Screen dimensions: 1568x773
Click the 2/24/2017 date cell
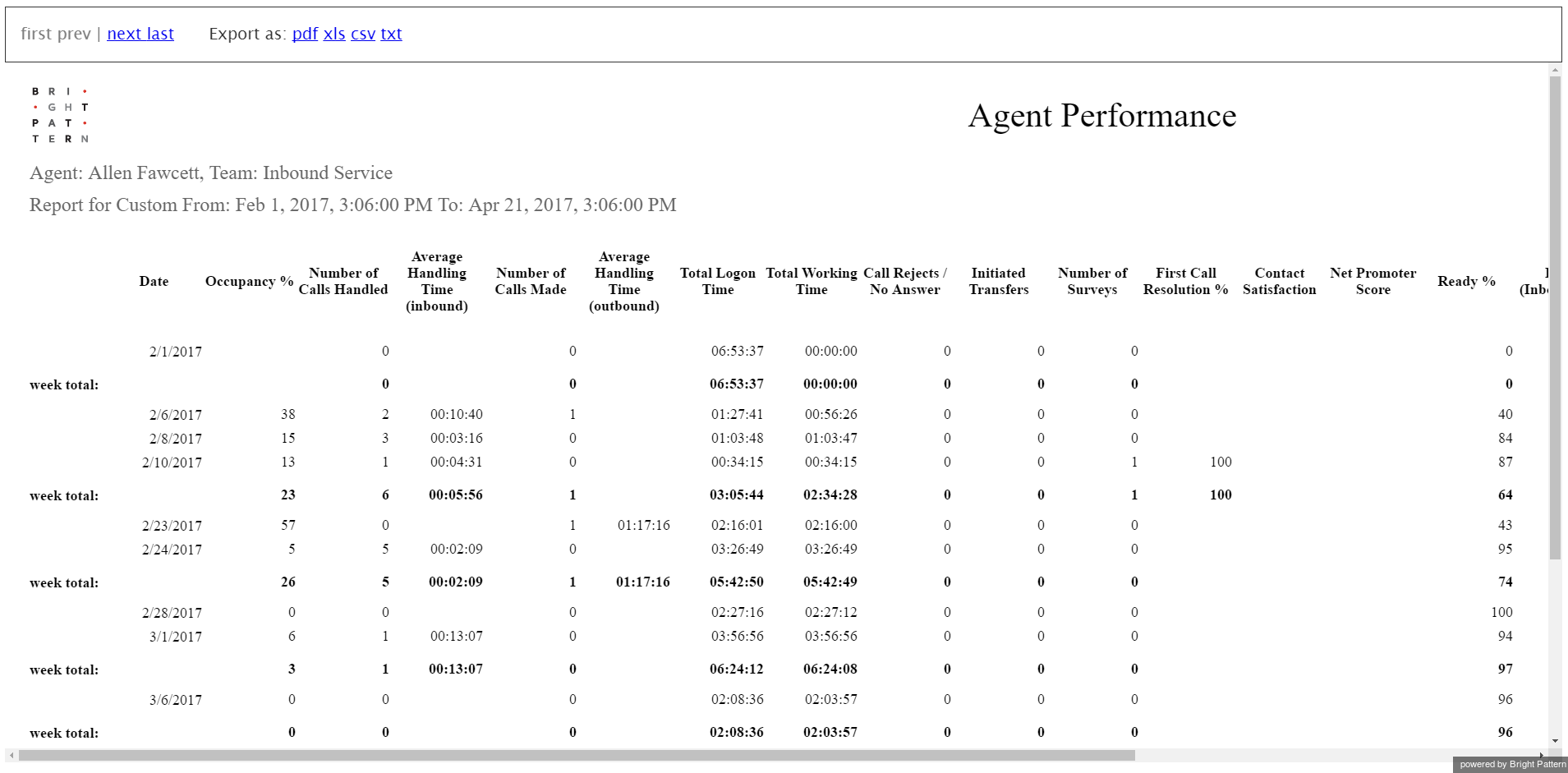click(172, 550)
